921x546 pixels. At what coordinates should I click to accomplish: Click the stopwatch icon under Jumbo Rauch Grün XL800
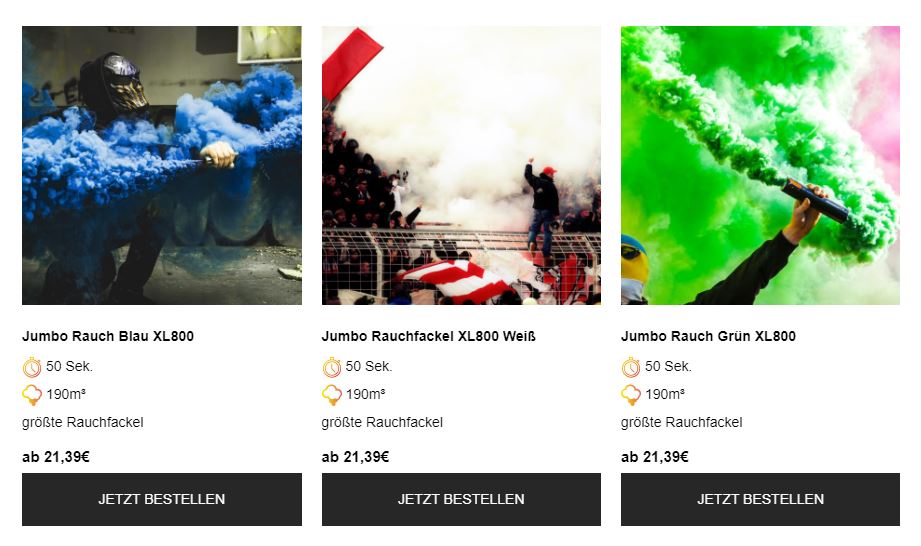(631, 367)
